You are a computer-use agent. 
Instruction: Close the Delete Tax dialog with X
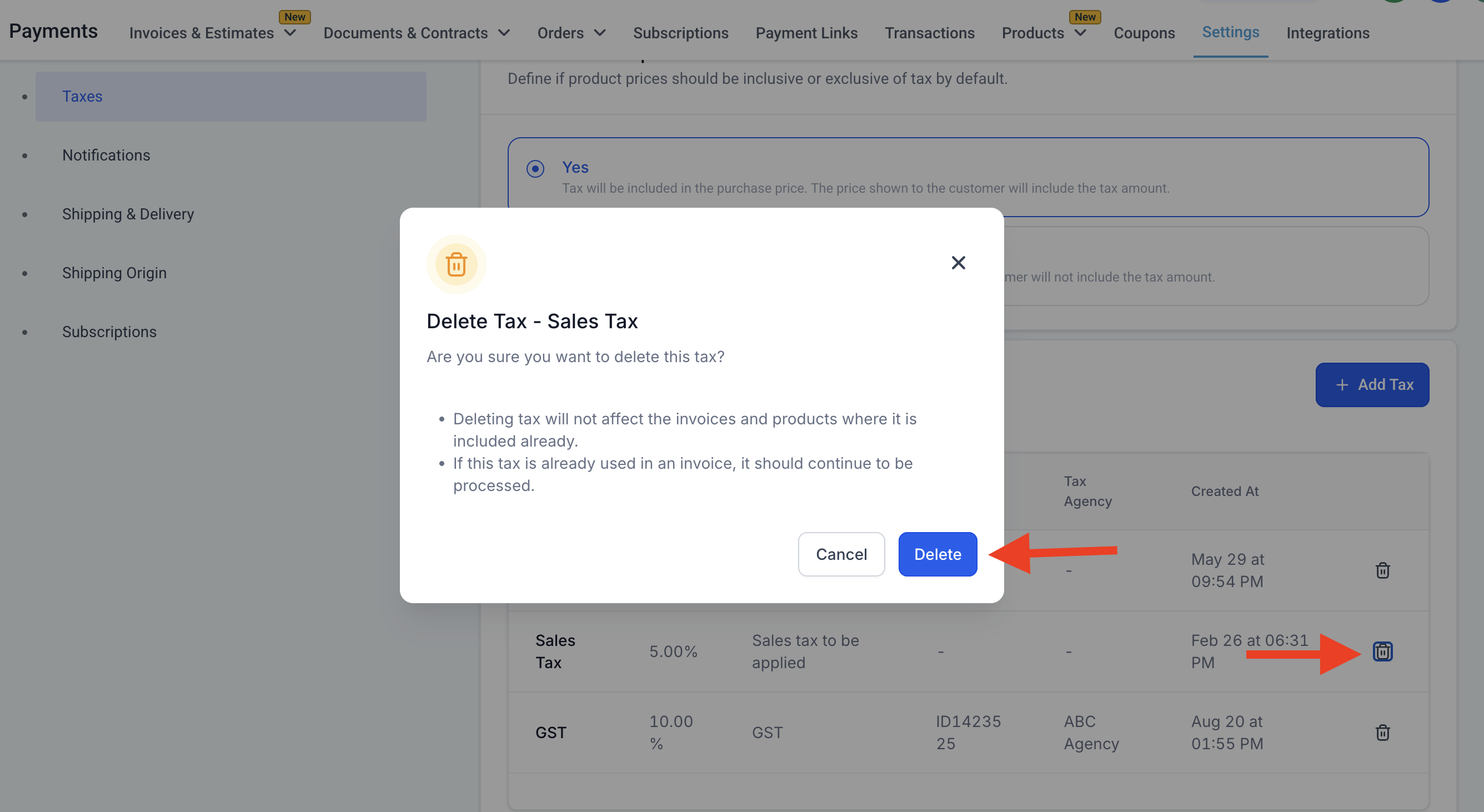pos(958,263)
